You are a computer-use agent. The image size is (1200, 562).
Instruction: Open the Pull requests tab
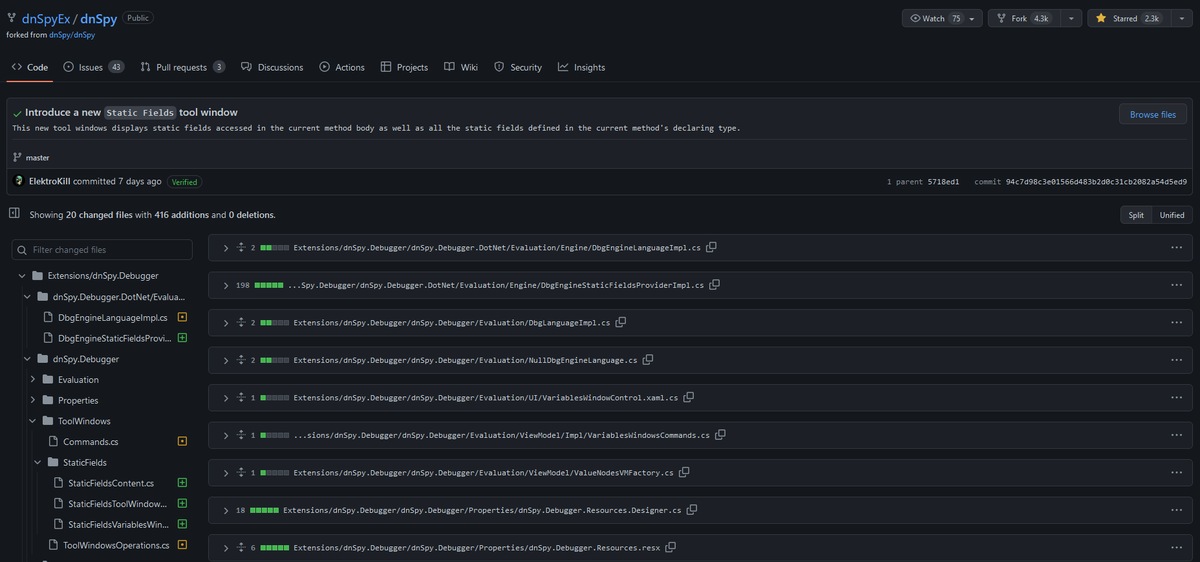(x=183, y=67)
